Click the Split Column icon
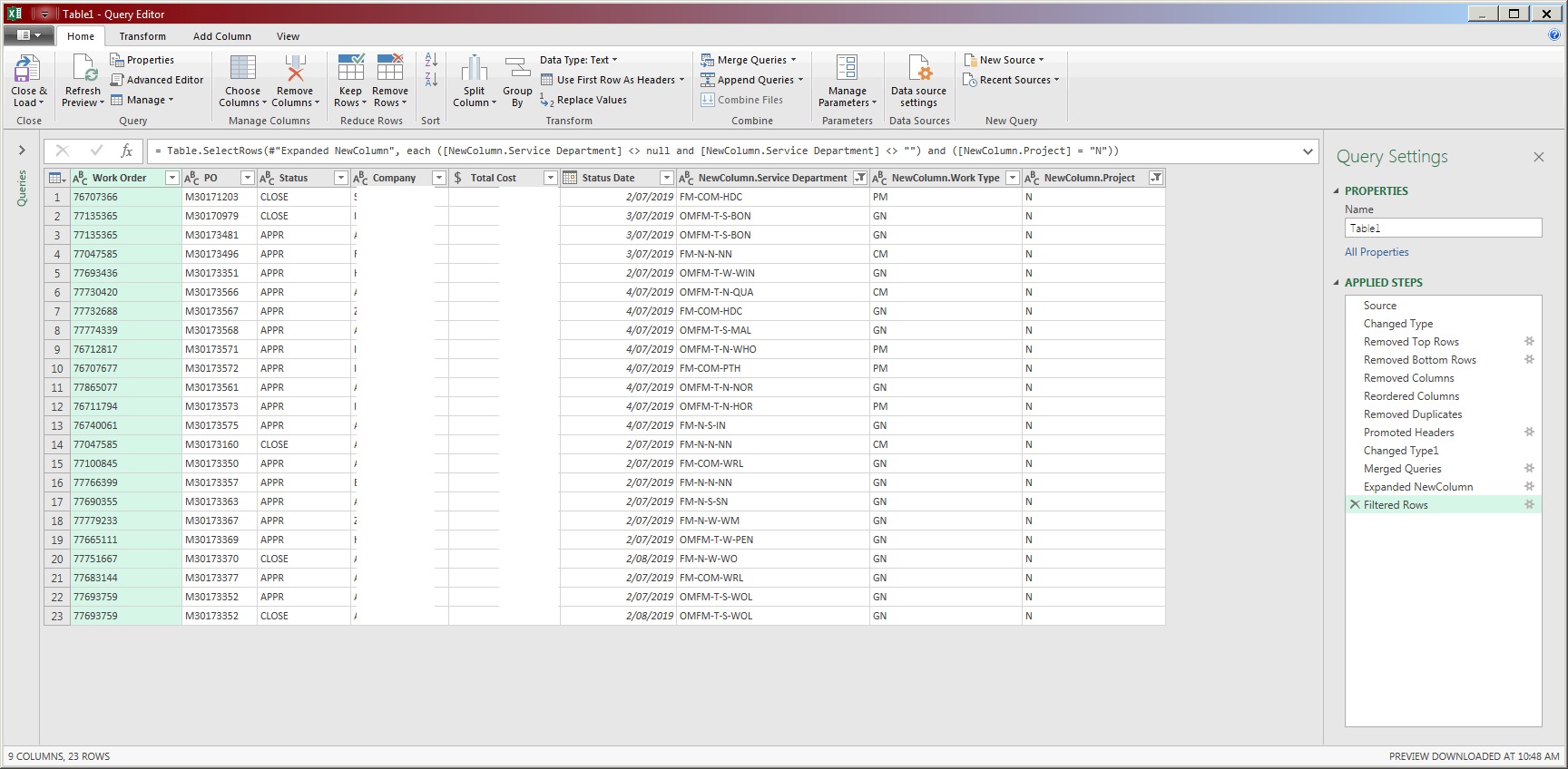1568x769 pixels. (474, 69)
